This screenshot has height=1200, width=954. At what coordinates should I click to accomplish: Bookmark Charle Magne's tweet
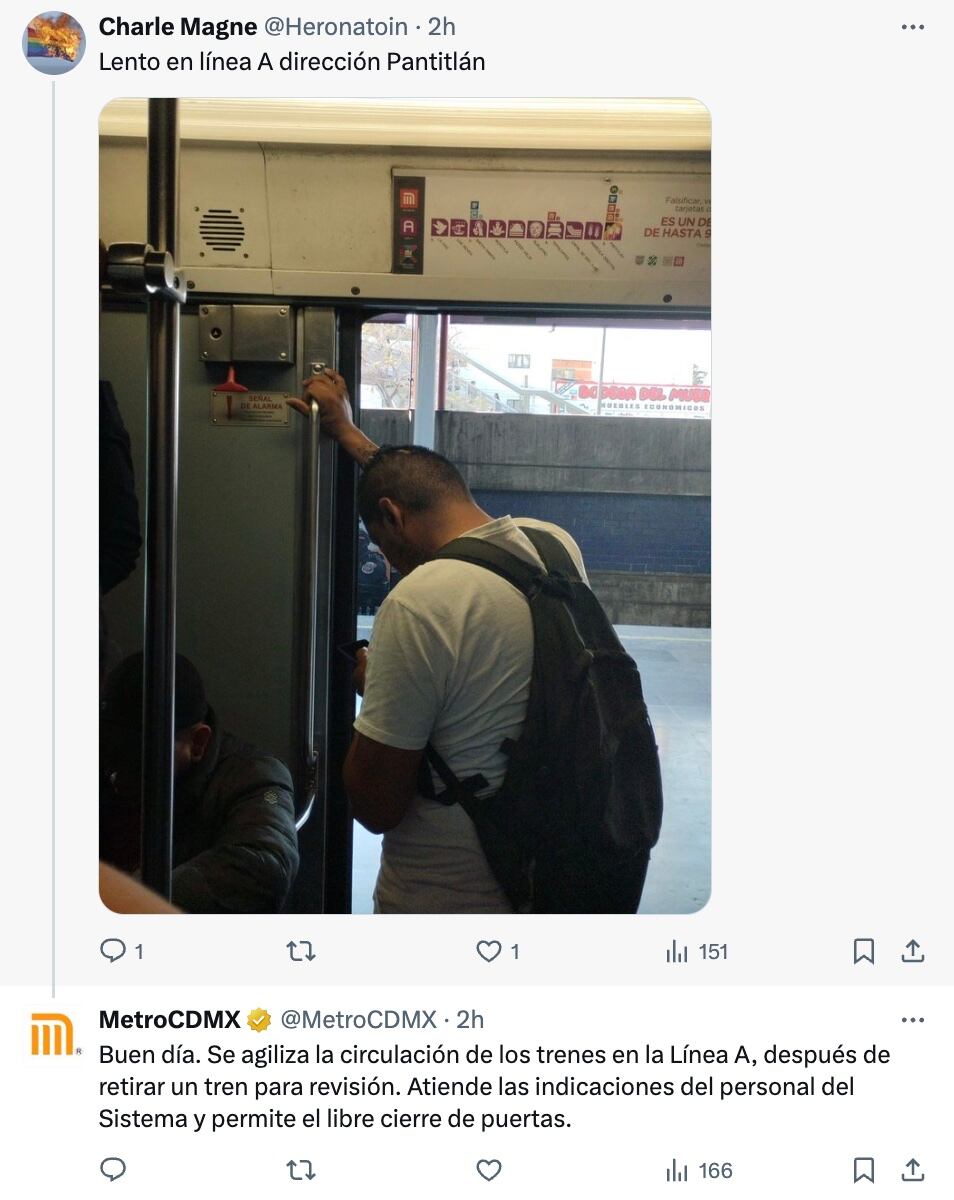click(x=864, y=952)
